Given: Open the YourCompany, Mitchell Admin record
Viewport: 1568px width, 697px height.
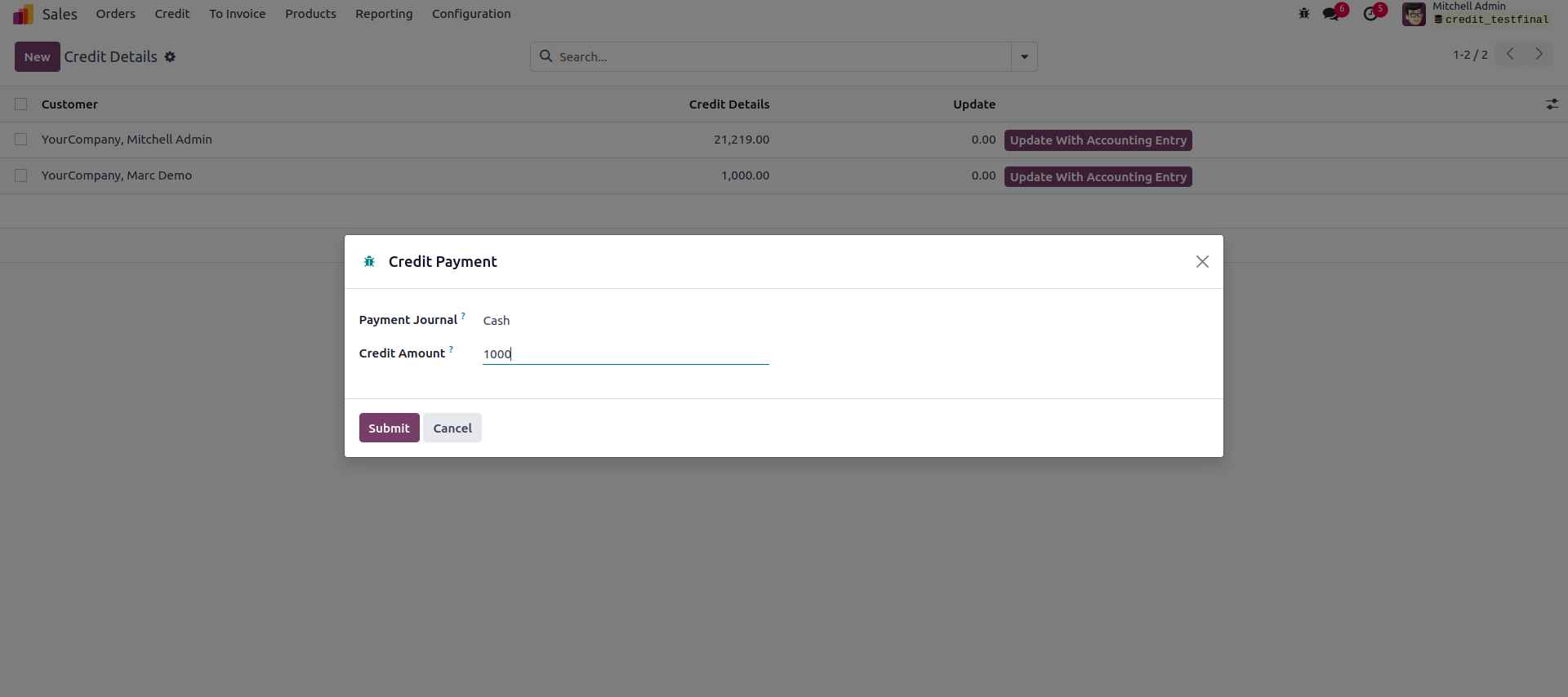Looking at the screenshot, I should (127, 140).
